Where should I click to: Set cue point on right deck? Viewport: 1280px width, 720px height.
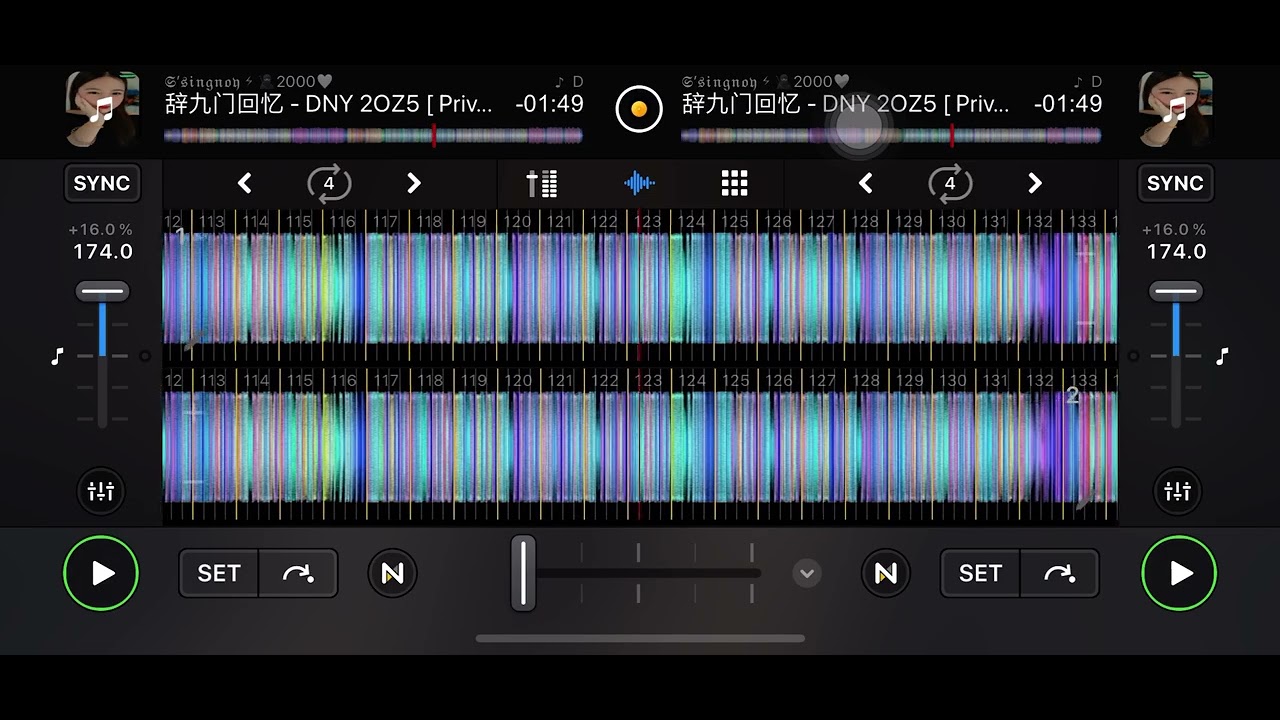[x=980, y=573]
